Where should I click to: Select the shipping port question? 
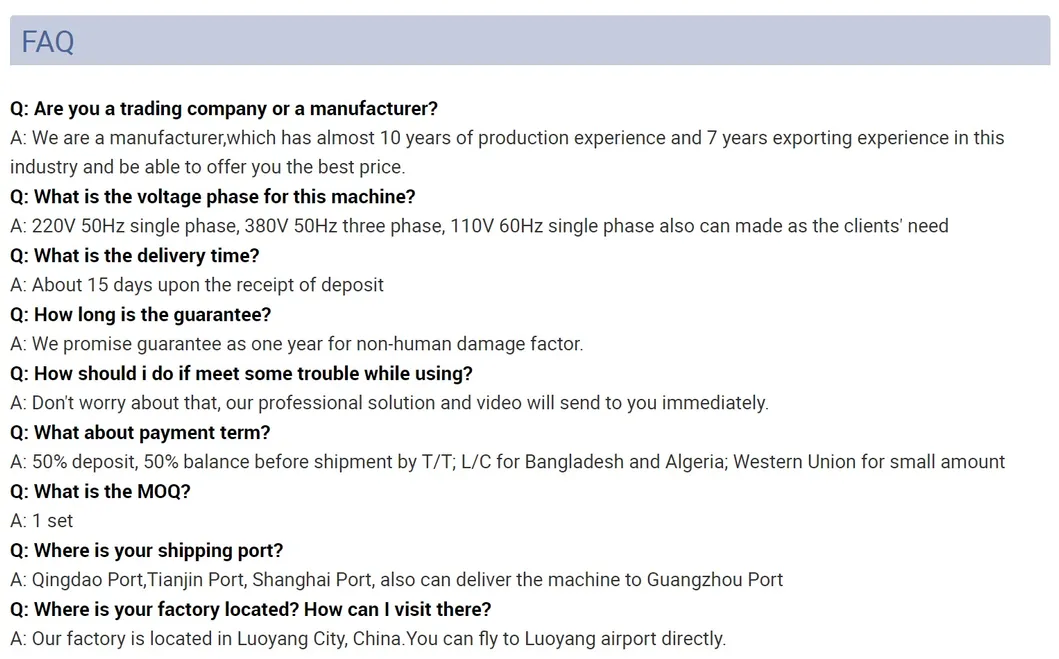(x=147, y=550)
